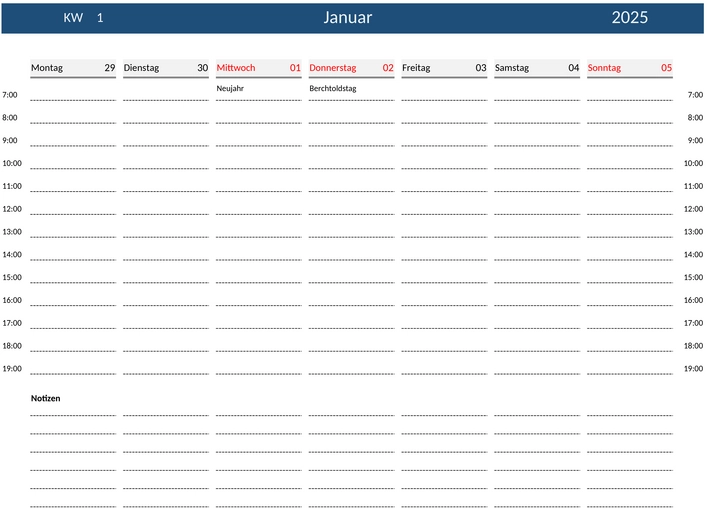Select the red Donnerstag header
707x509 pixels.
pos(333,68)
